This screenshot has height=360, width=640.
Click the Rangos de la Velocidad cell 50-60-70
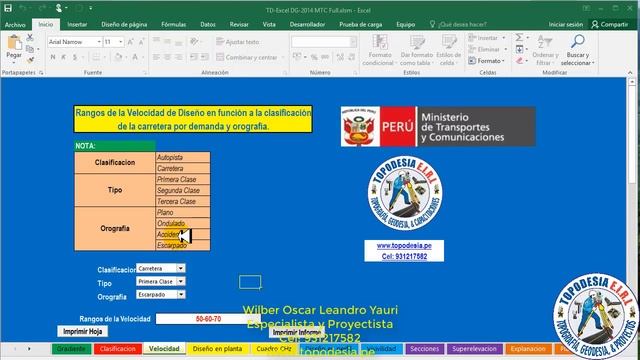[x=208, y=319]
